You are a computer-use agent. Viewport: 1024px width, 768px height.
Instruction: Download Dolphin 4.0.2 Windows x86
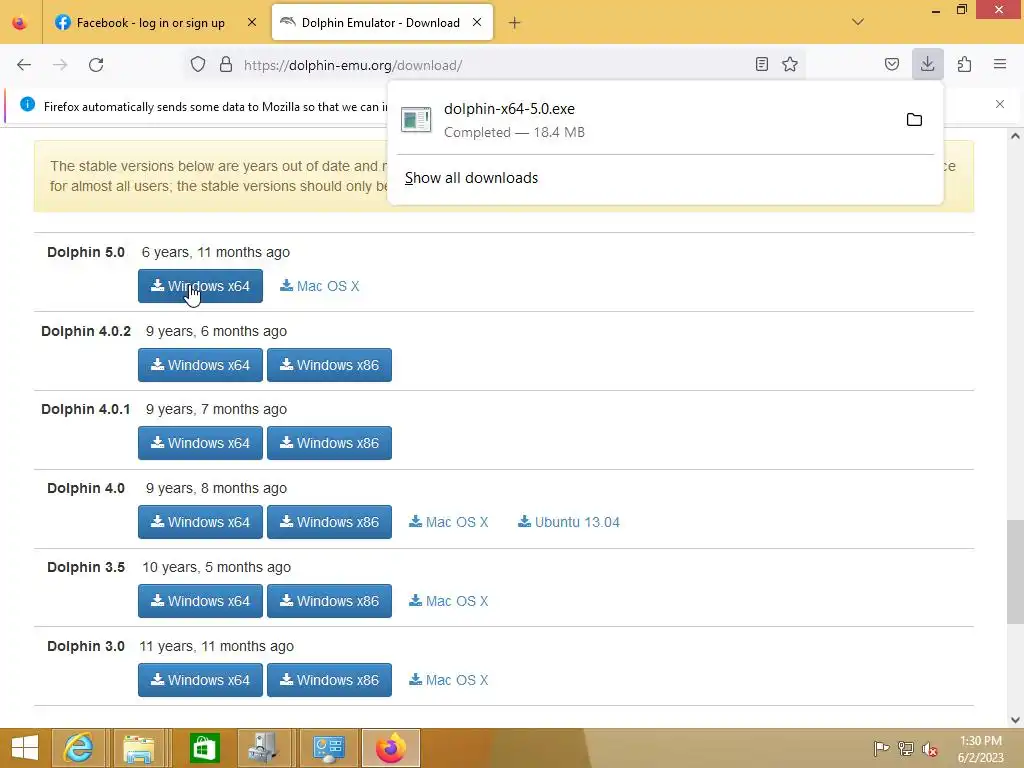[x=329, y=365]
